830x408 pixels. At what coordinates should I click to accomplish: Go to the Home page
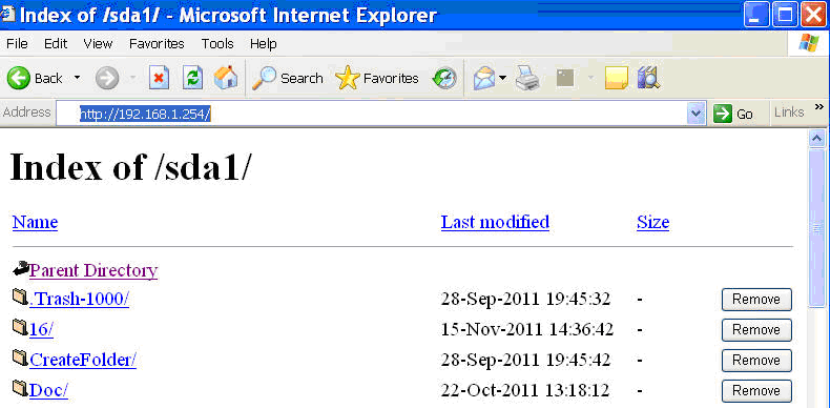(227, 78)
